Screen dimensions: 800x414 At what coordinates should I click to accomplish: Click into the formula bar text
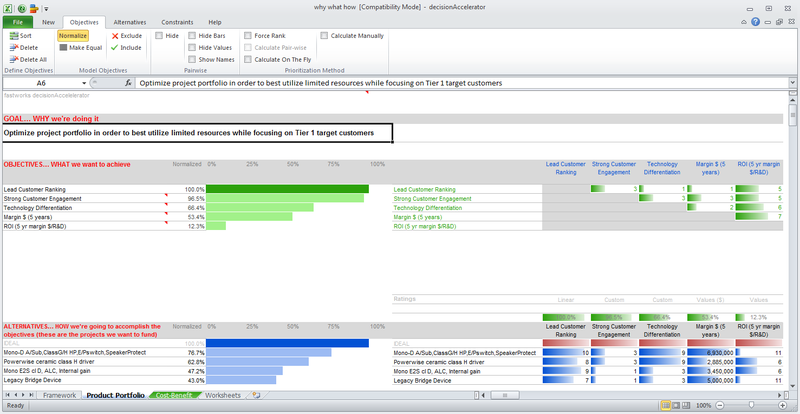[x=462, y=83]
